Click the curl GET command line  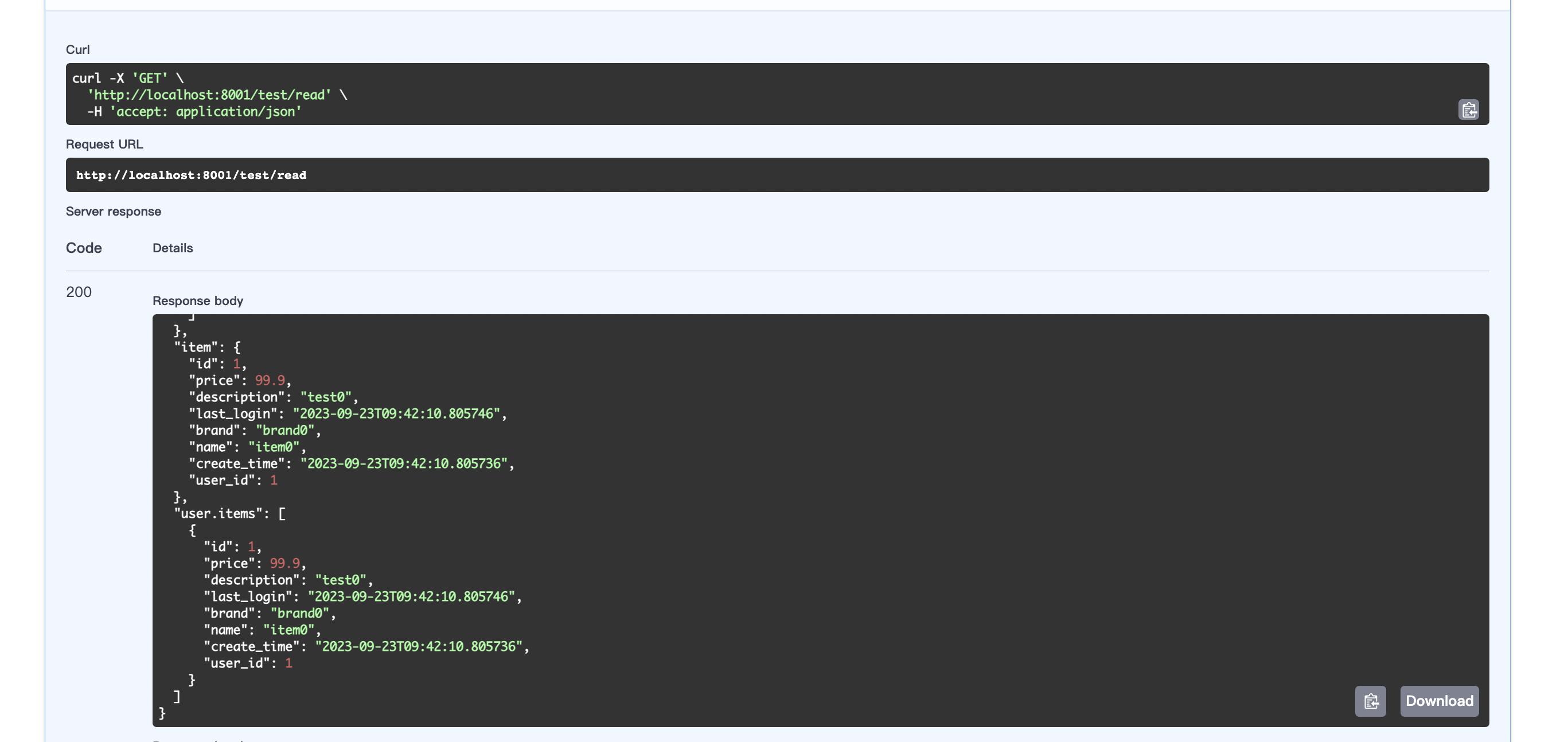tap(128, 79)
